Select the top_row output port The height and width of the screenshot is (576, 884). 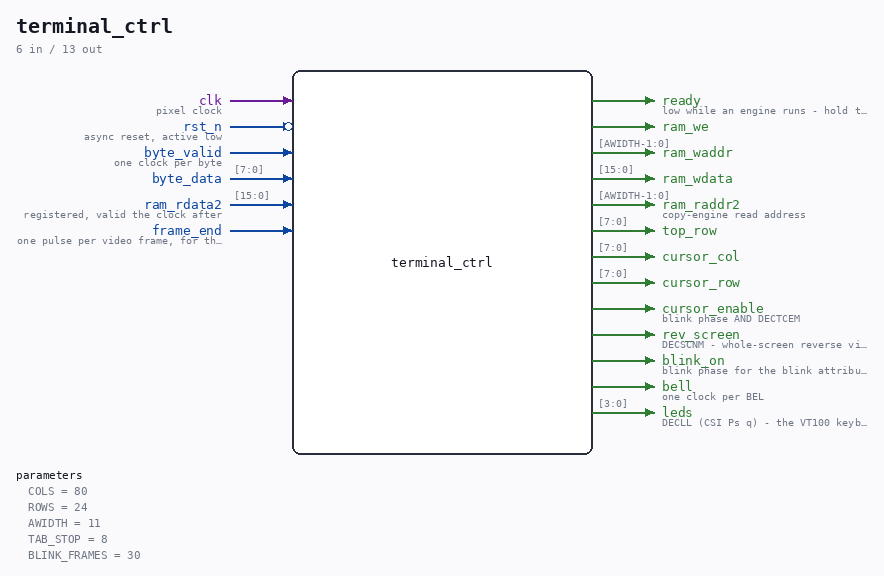click(x=689, y=230)
